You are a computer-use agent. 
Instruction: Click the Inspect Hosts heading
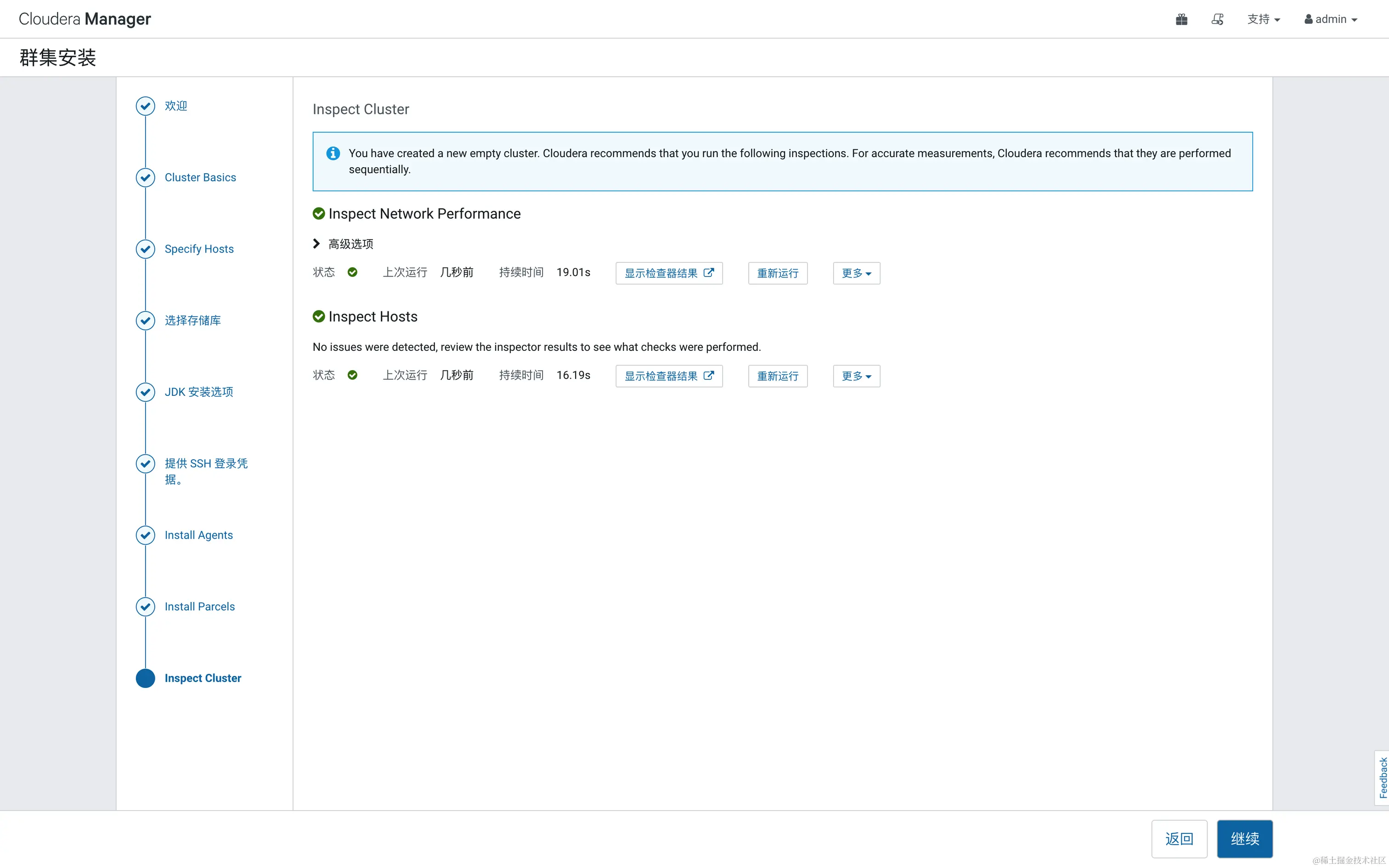(373, 316)
